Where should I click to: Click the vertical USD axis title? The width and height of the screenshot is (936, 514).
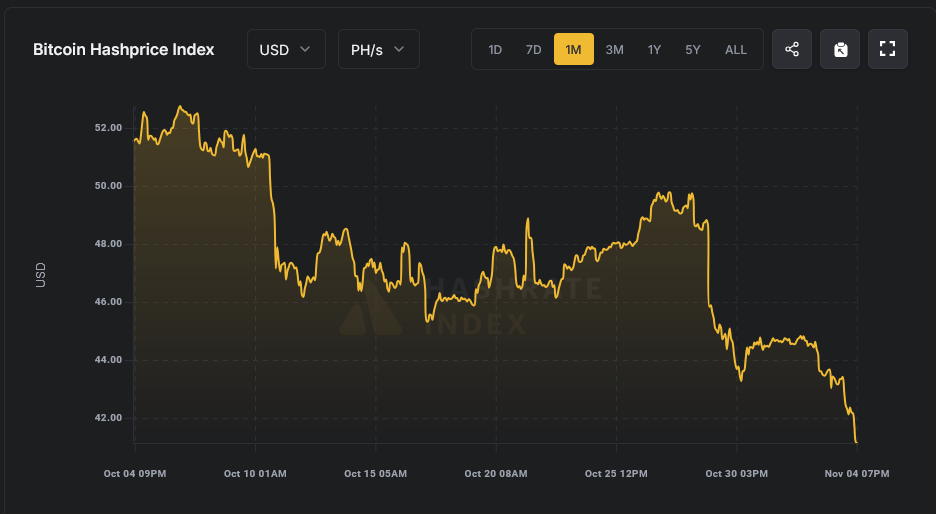[x=41, y=275]
